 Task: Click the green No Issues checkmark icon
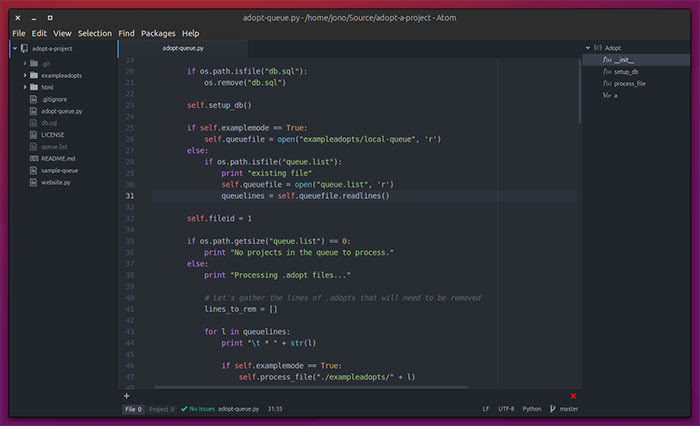coord(184,409)
